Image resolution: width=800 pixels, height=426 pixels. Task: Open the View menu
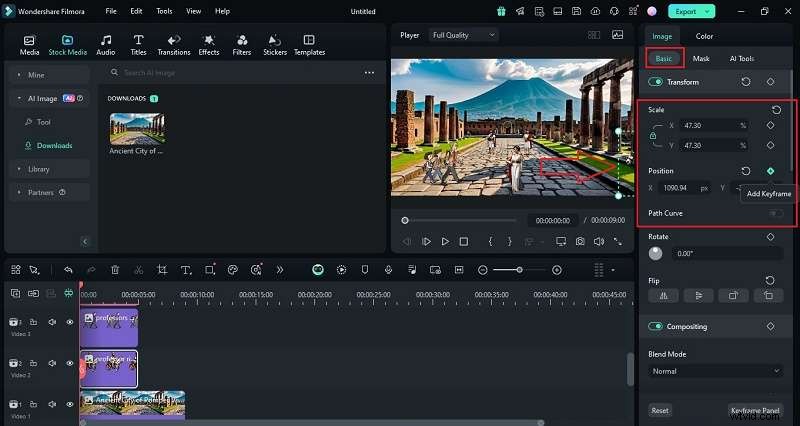(x=193, y=11)
